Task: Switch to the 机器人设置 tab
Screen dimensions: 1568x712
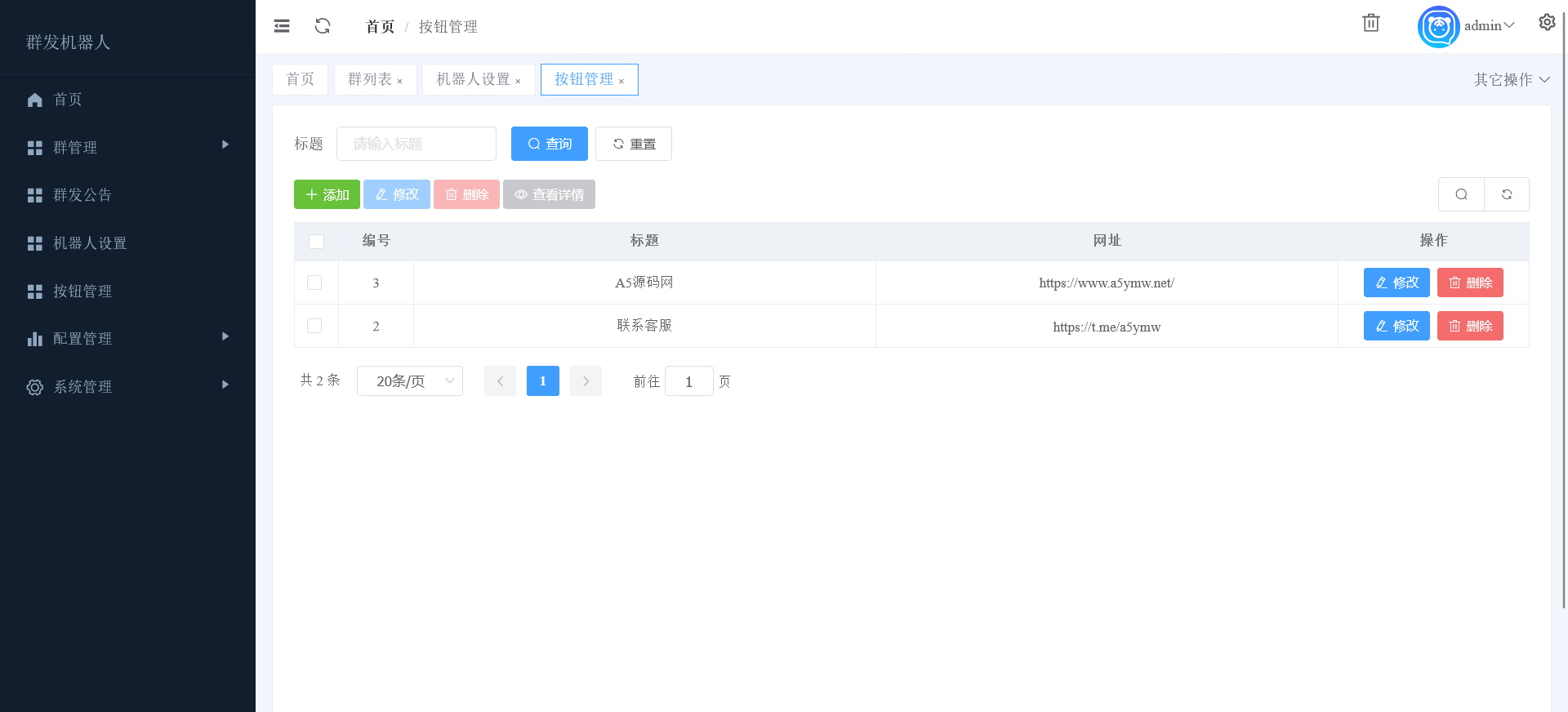Action: 473,79
